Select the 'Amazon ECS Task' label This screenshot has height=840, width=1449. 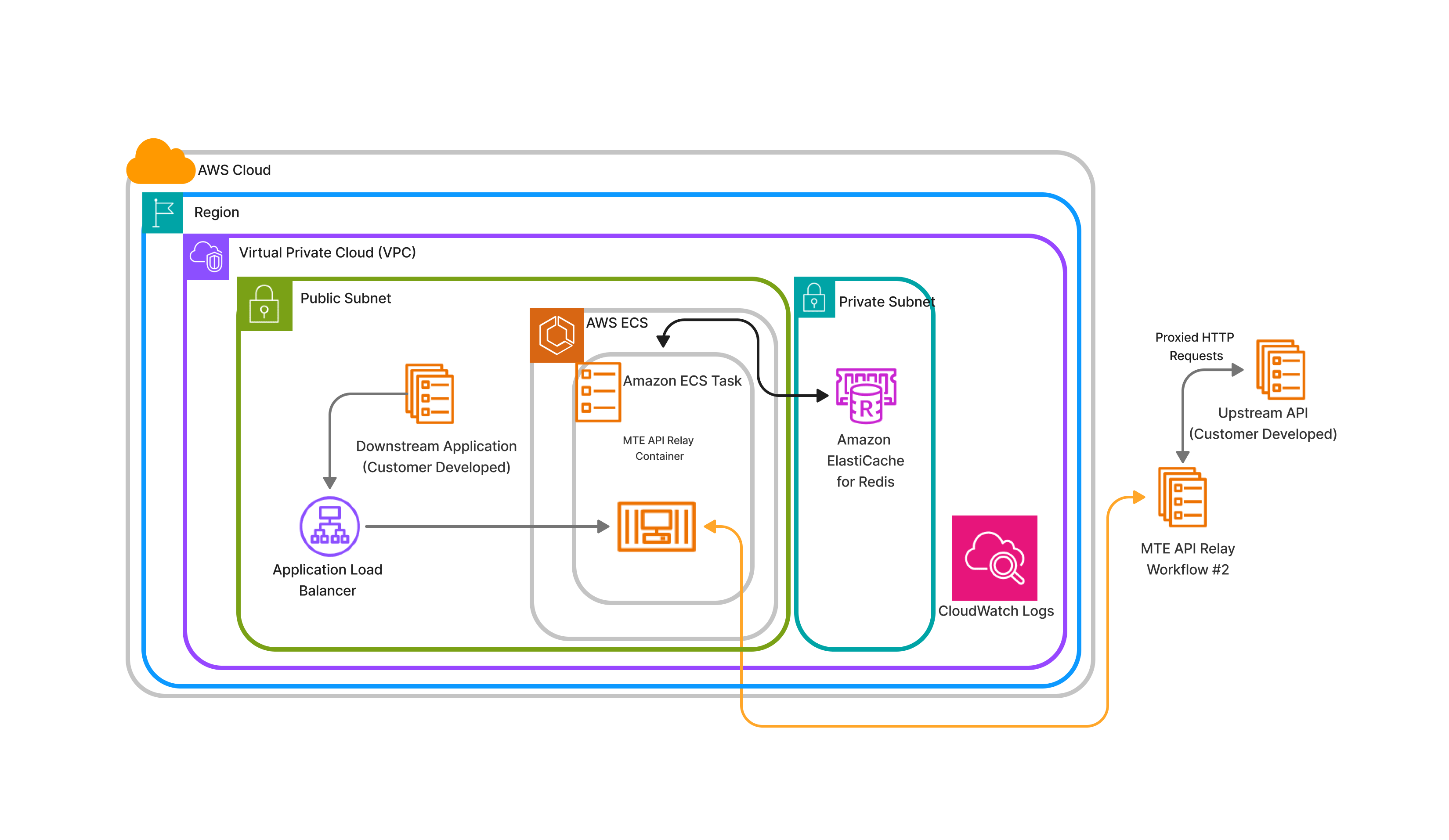coord(683,381)
